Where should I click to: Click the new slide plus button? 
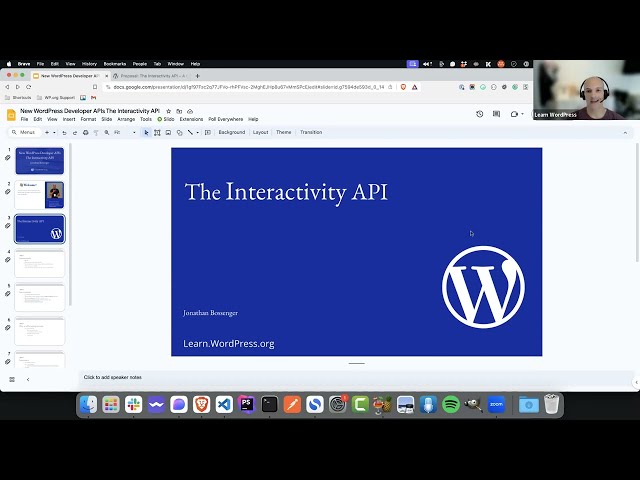[47, 133]
